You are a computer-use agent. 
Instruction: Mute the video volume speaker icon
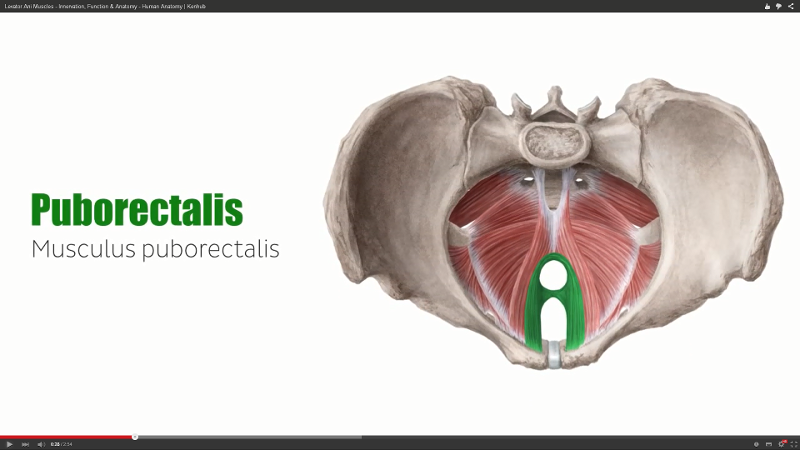40,444
